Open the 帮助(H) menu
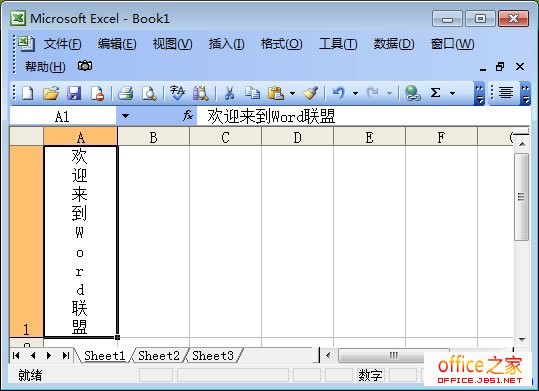This screenshot has width=539, height=391. point(45,66)
